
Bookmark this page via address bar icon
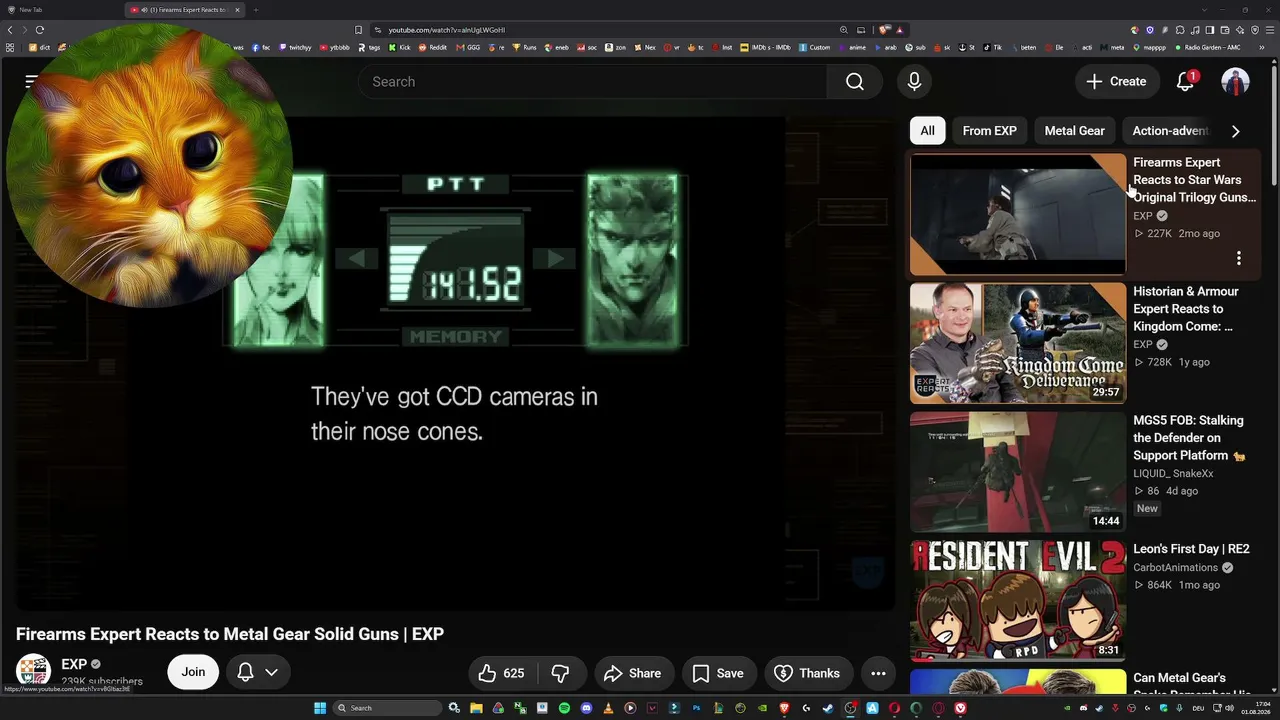pyautogui.click(x=358, y=30)
